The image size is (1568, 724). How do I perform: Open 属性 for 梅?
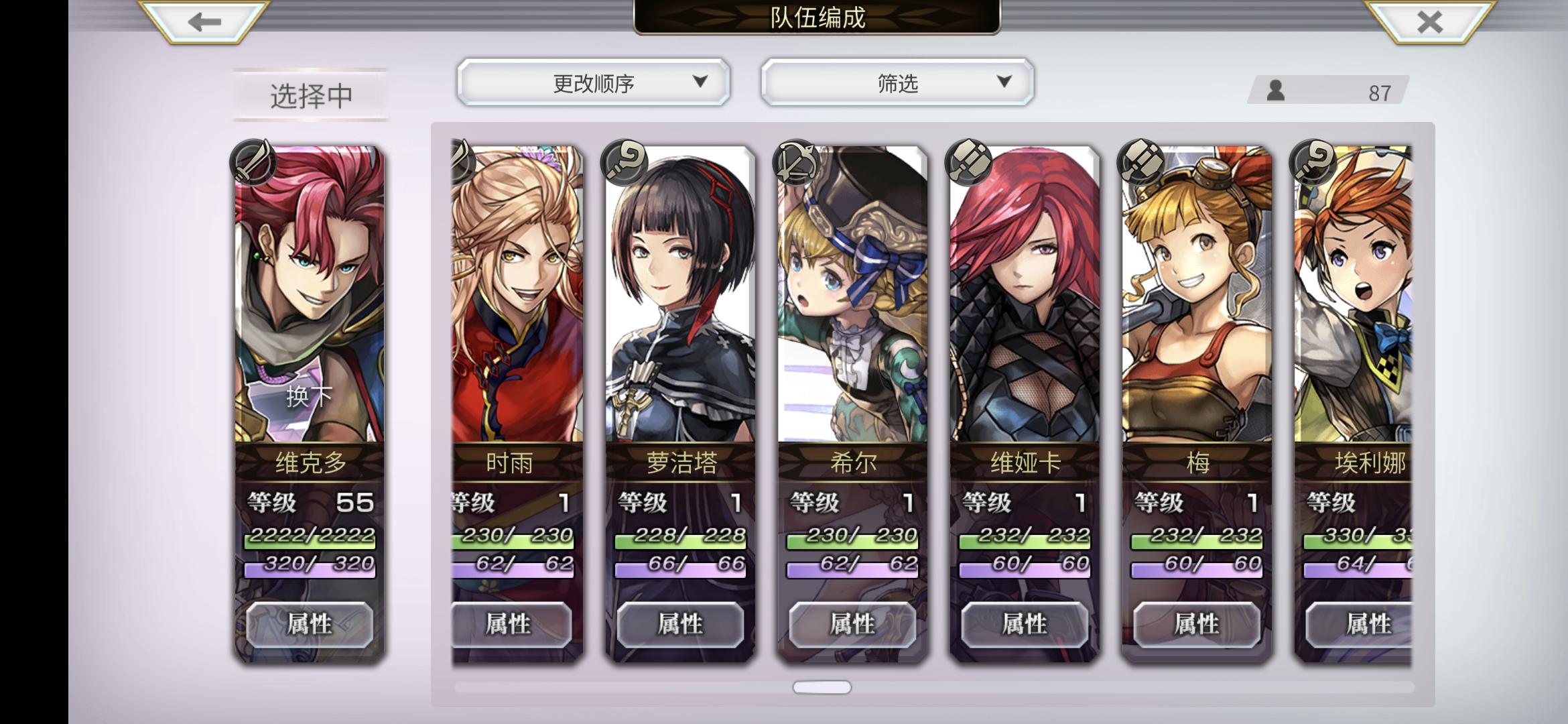(x=1197, y=624)
